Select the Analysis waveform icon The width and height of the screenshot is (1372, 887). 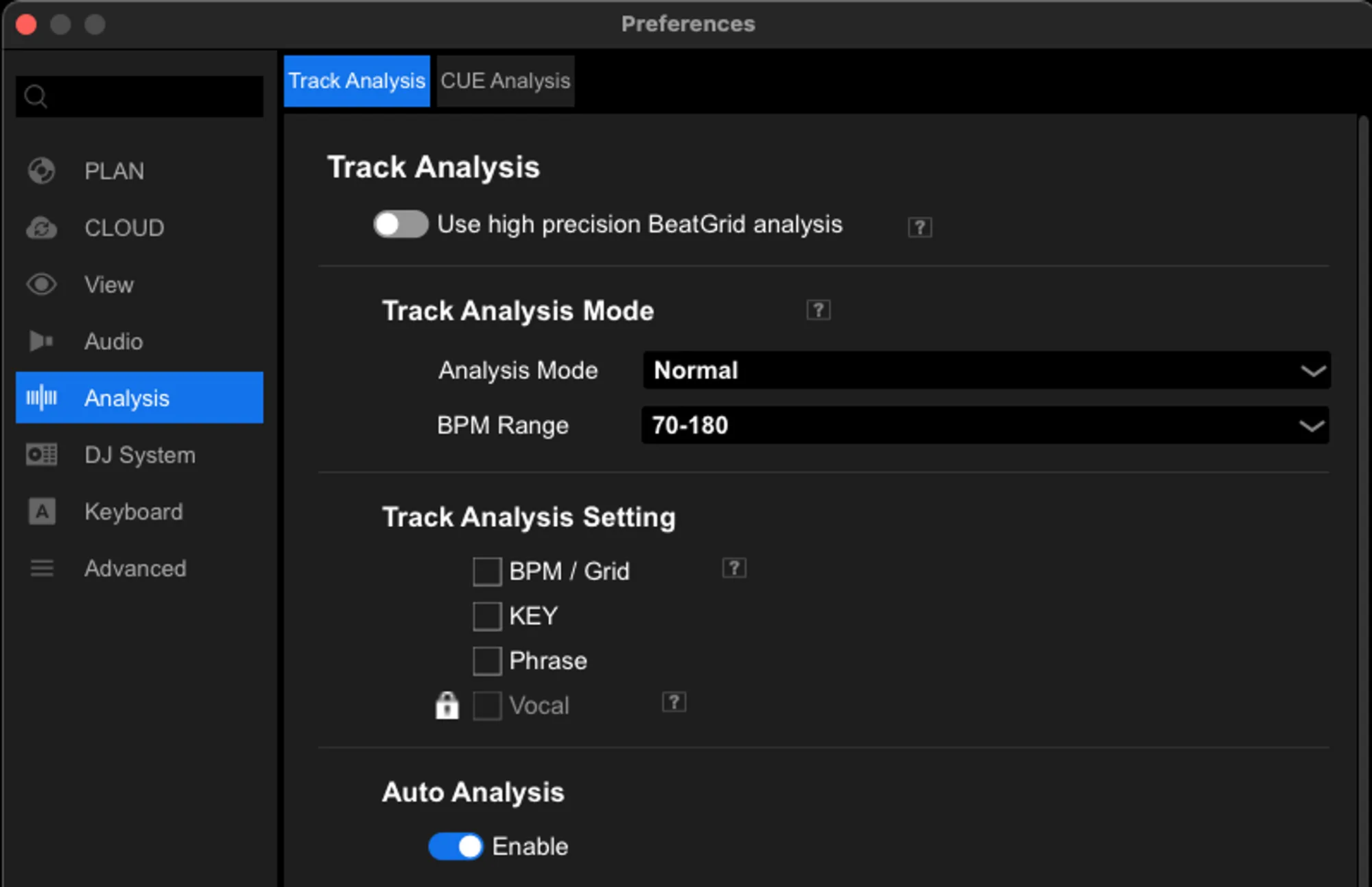(41, 398)
